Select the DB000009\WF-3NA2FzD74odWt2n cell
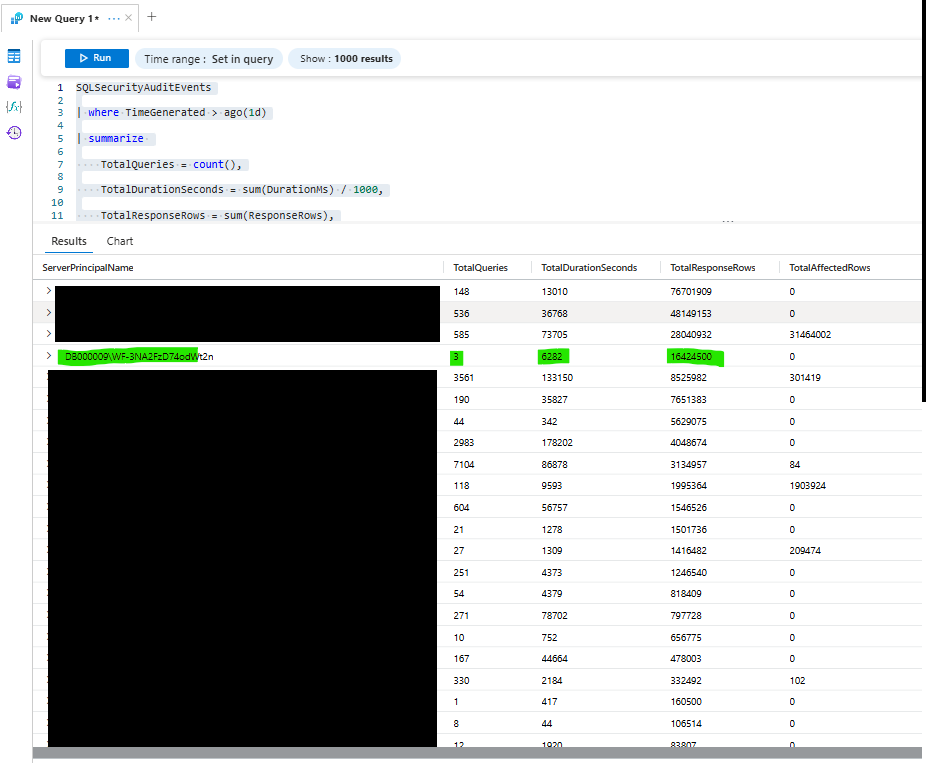Screen dimensions: 926x763 pos(139,357)
